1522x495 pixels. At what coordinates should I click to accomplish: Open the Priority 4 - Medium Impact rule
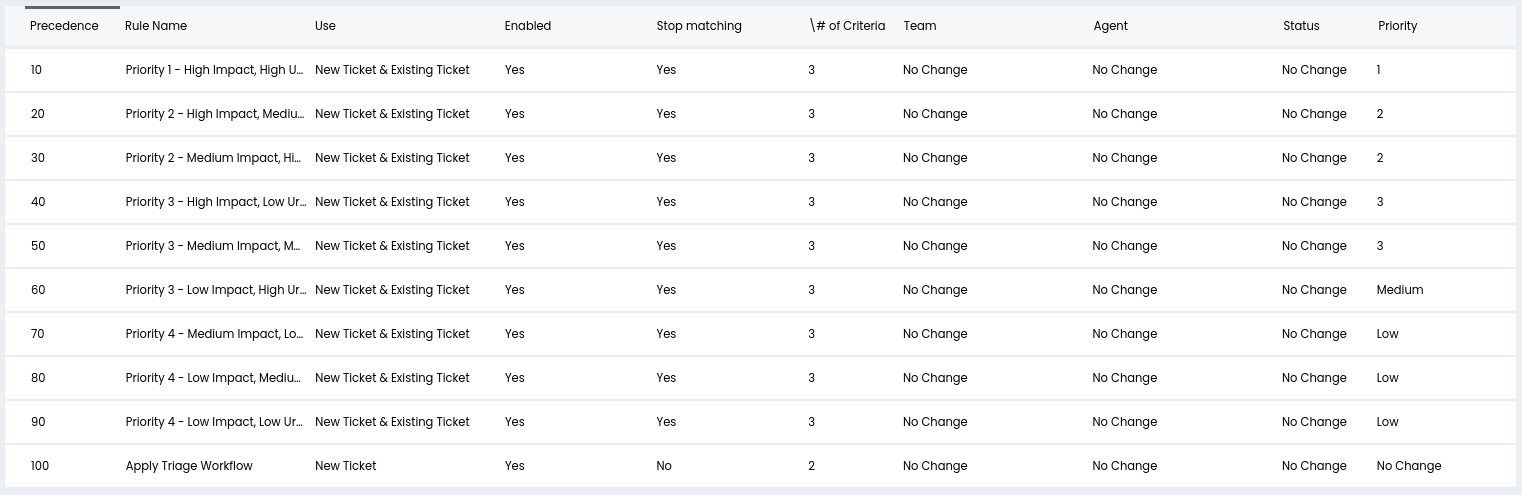214,334
